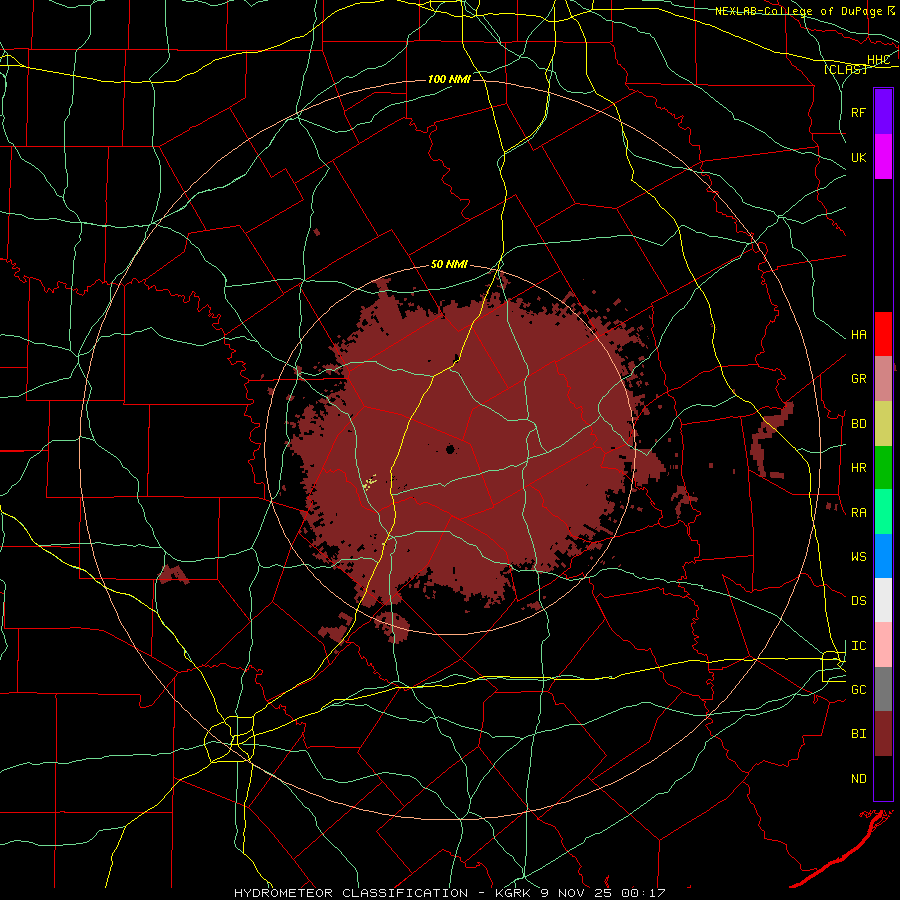The height and width of the screenshot is (900, 900).
Task: Pick the HR green legend swatch
Action: [883, 467]
